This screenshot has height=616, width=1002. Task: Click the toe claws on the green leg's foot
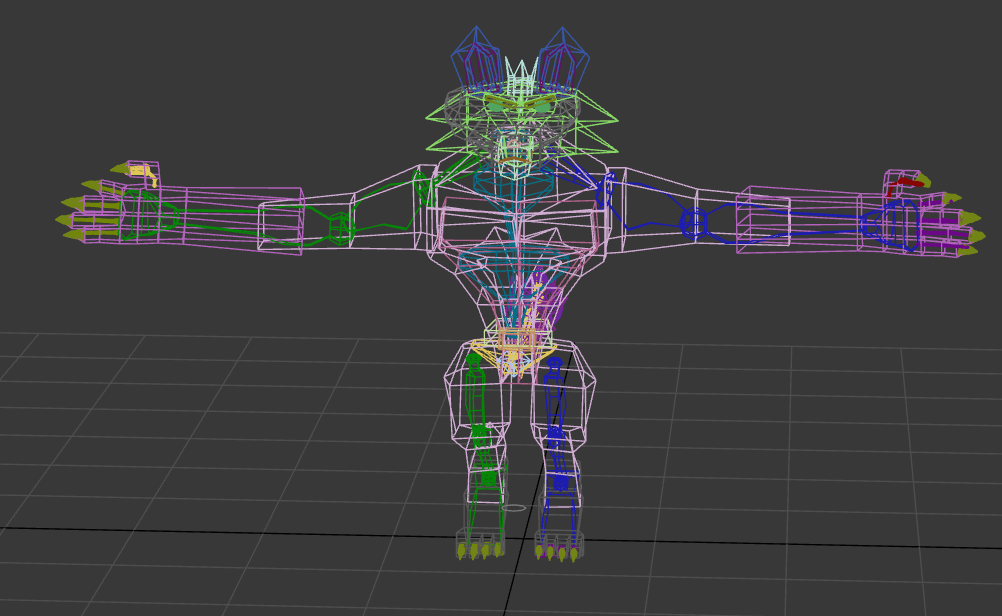[480, 549]
